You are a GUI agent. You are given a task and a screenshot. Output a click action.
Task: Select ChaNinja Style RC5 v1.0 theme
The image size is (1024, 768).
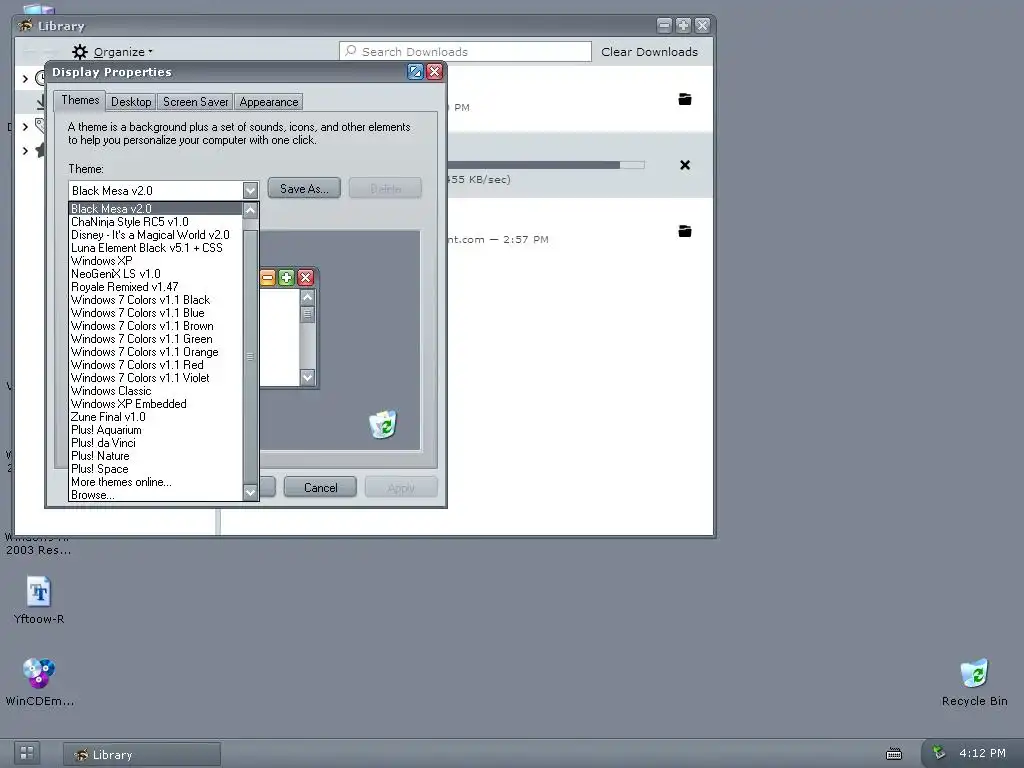155,222
